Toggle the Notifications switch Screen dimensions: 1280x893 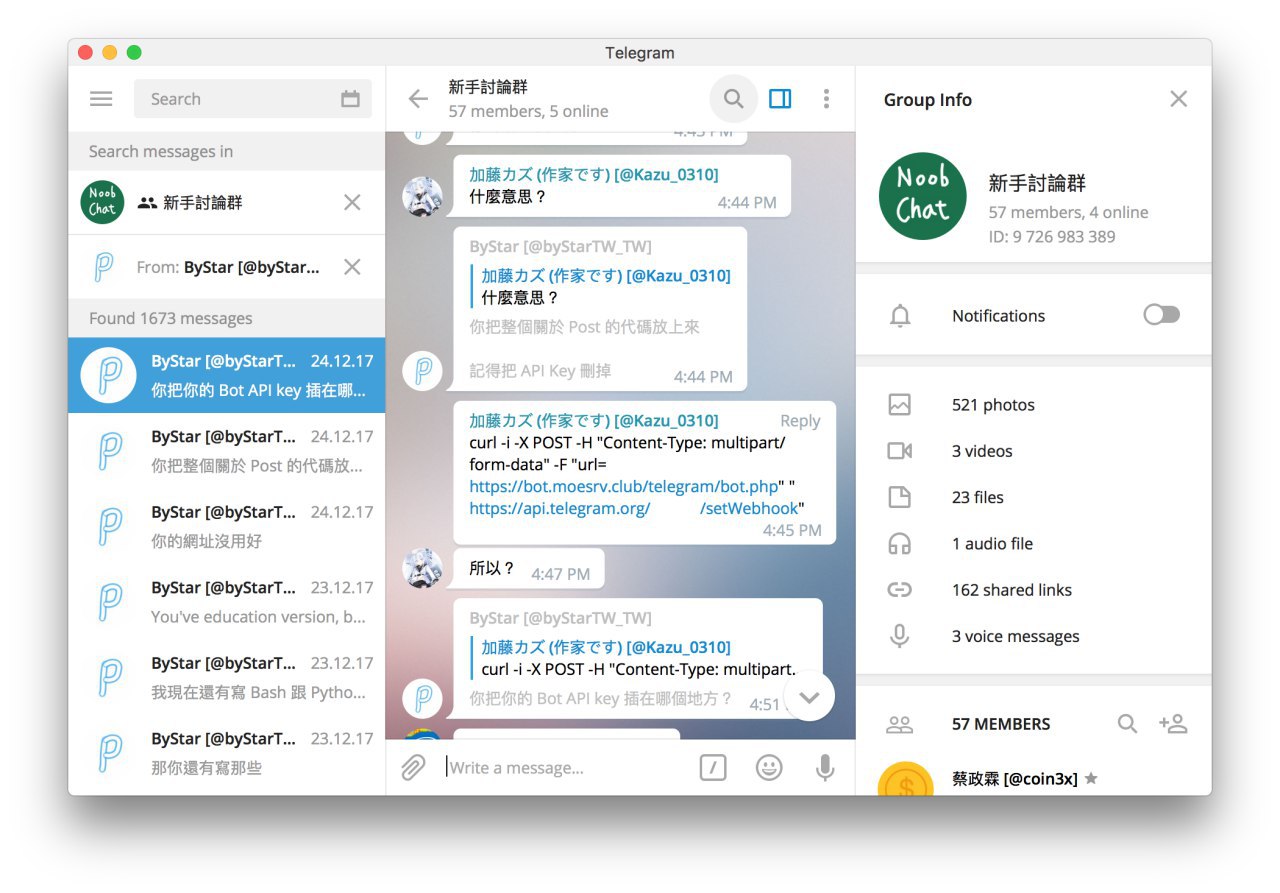(1161, 315)
